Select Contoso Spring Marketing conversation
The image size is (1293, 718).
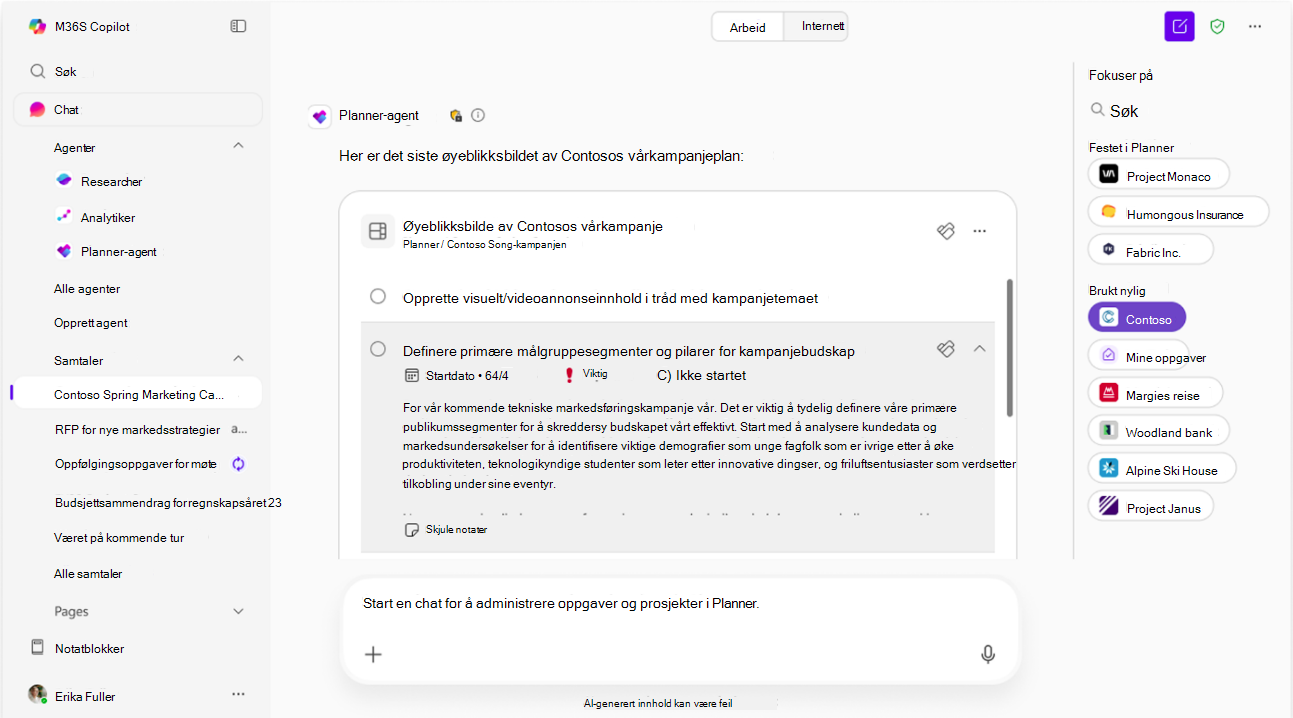click(x=138, y=394)
